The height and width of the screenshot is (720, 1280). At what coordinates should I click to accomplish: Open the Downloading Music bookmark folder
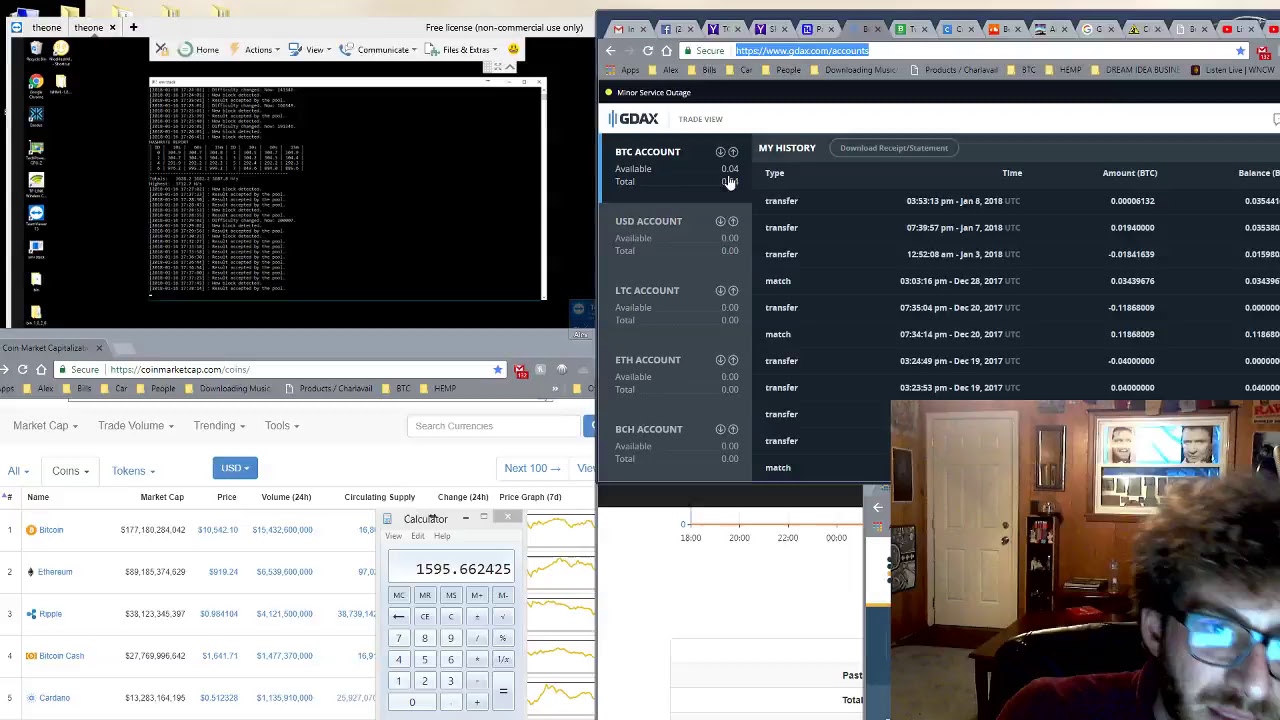click(x=853, y=70)
